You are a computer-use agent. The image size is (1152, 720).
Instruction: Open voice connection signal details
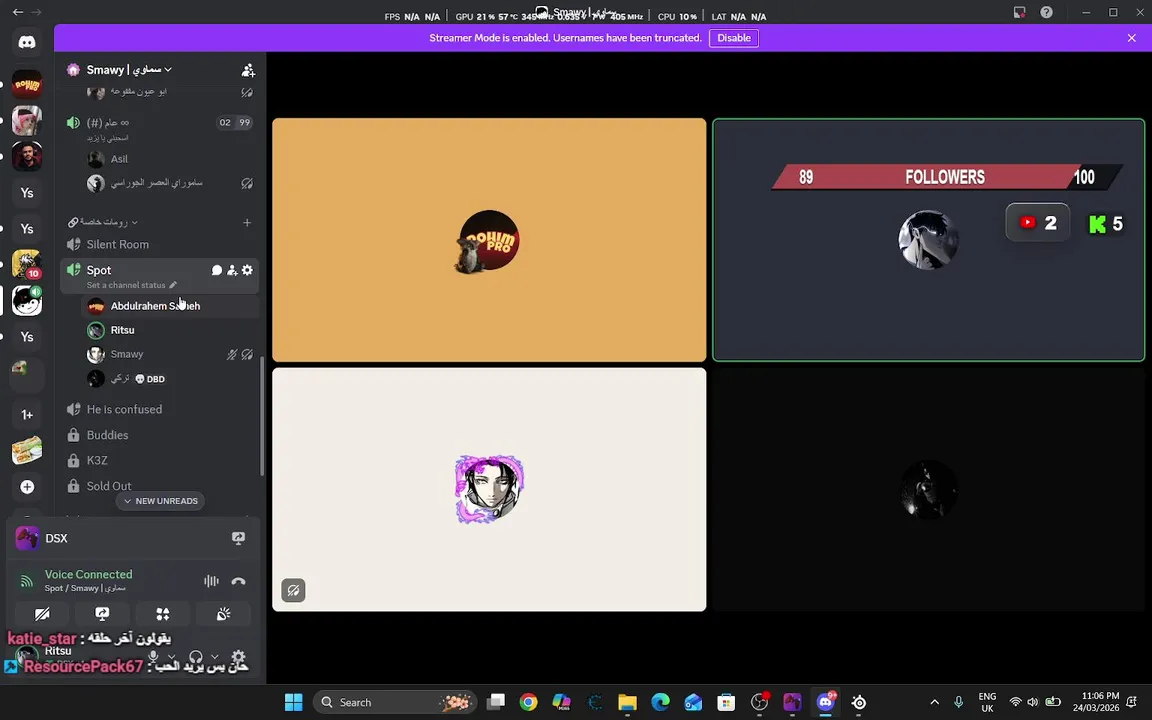(26, 581)
